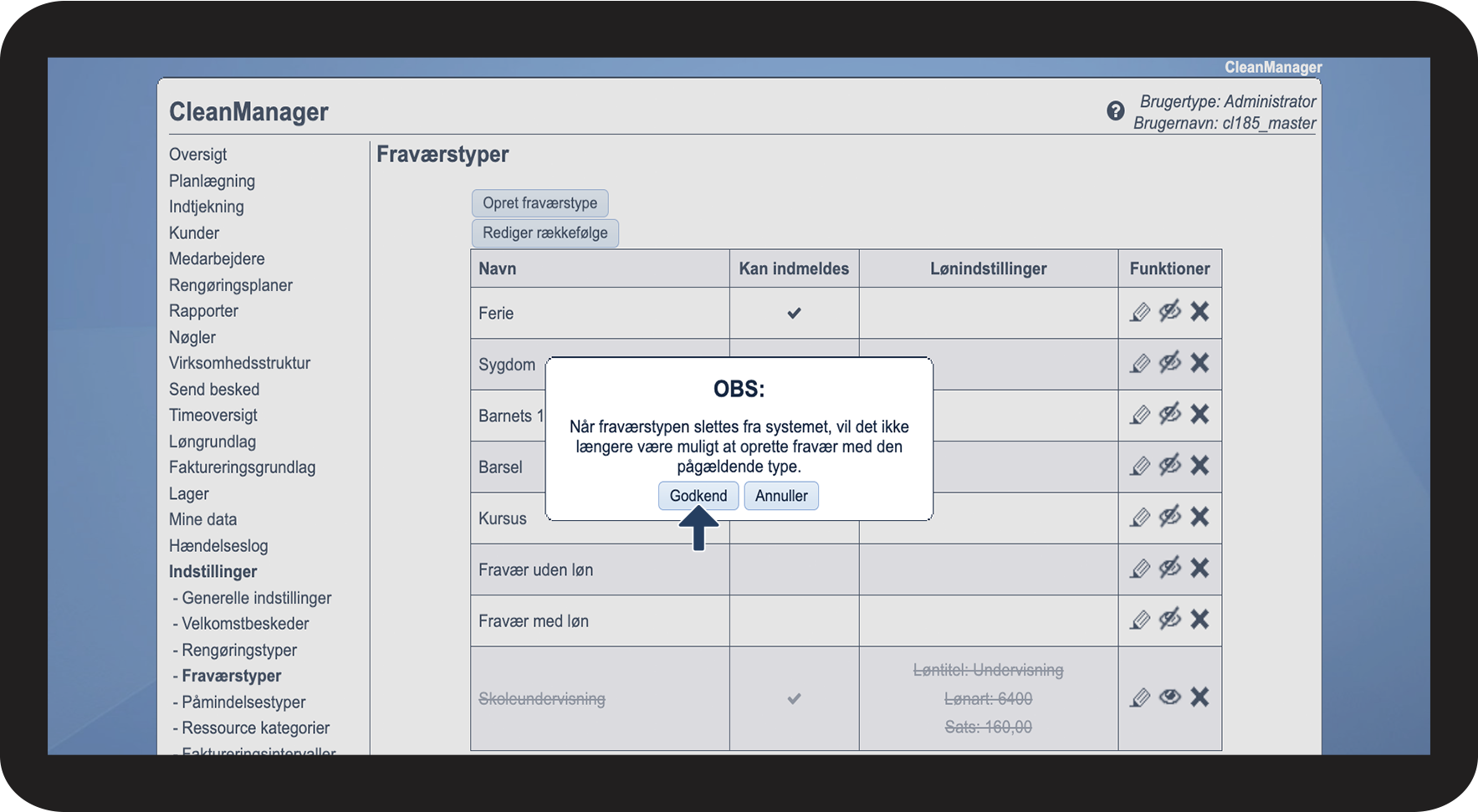Open Indtjekning menu item
Viewport: 1478px width, 812px height.
point(207,207)
